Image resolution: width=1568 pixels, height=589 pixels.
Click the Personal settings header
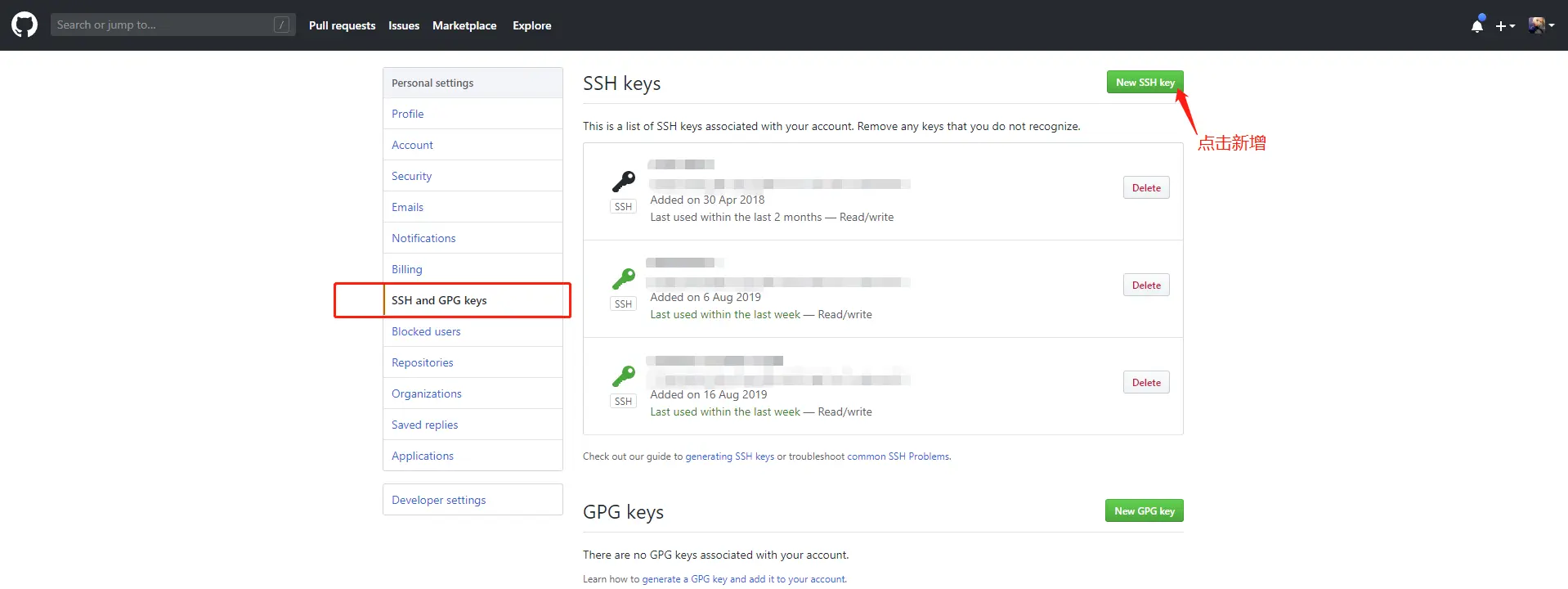[473, 83]
